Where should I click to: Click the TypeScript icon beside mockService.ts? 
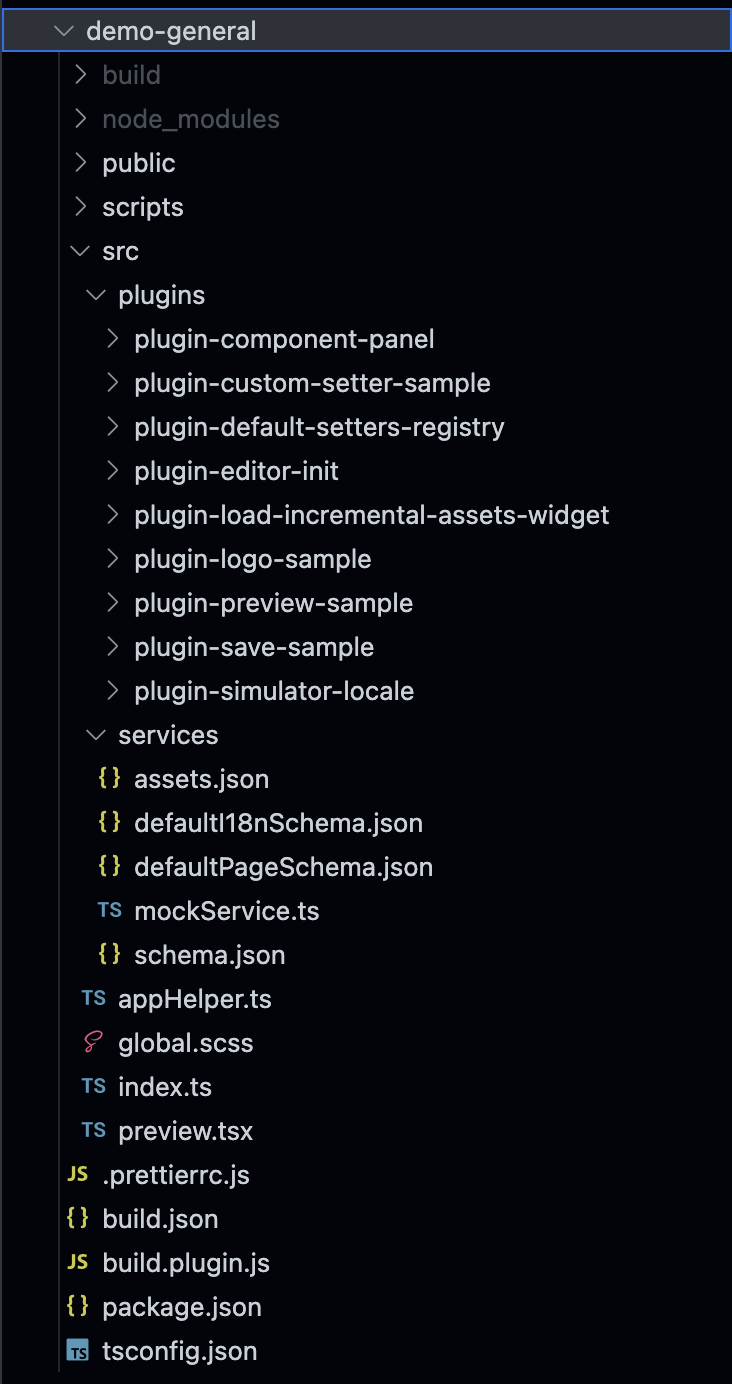109,911
